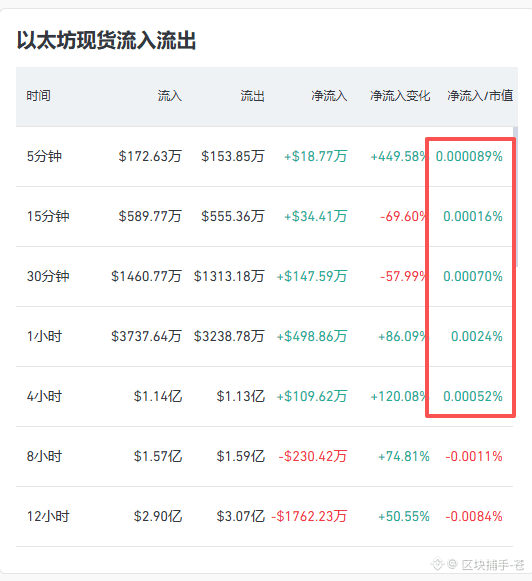Click change value +74.81%
The height and width of the screenshot is (581, 532).
tap(404, 456)
